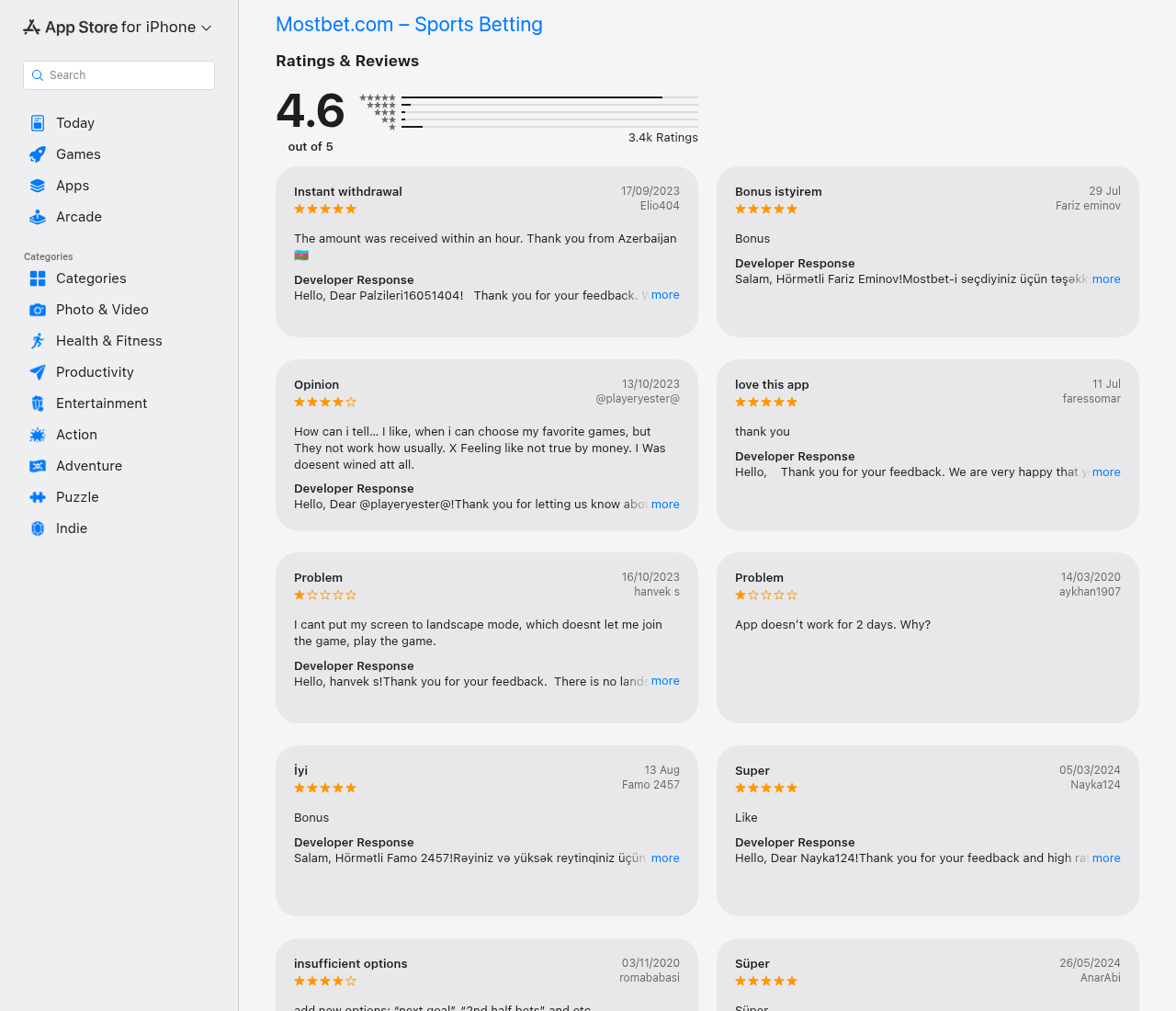Show more of Nayka124's Super review response

point(1106,858)
